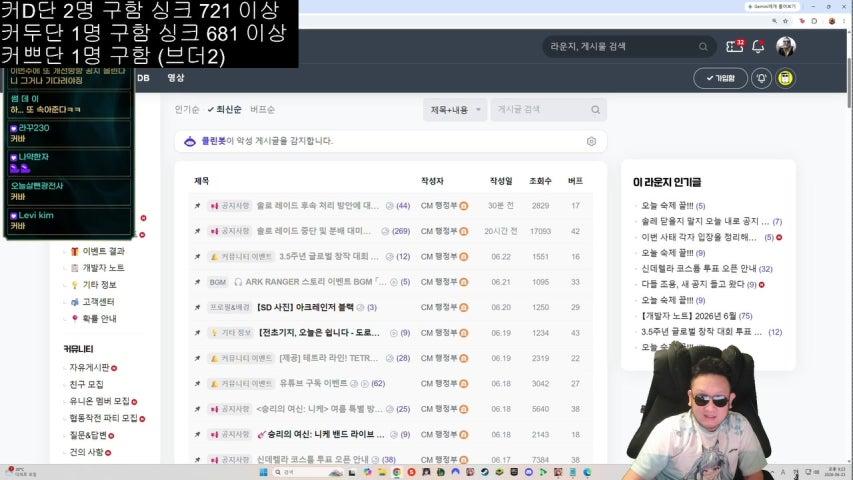
Task: Open the 영상 tab in lounge menu
Action: coord(176,78)
